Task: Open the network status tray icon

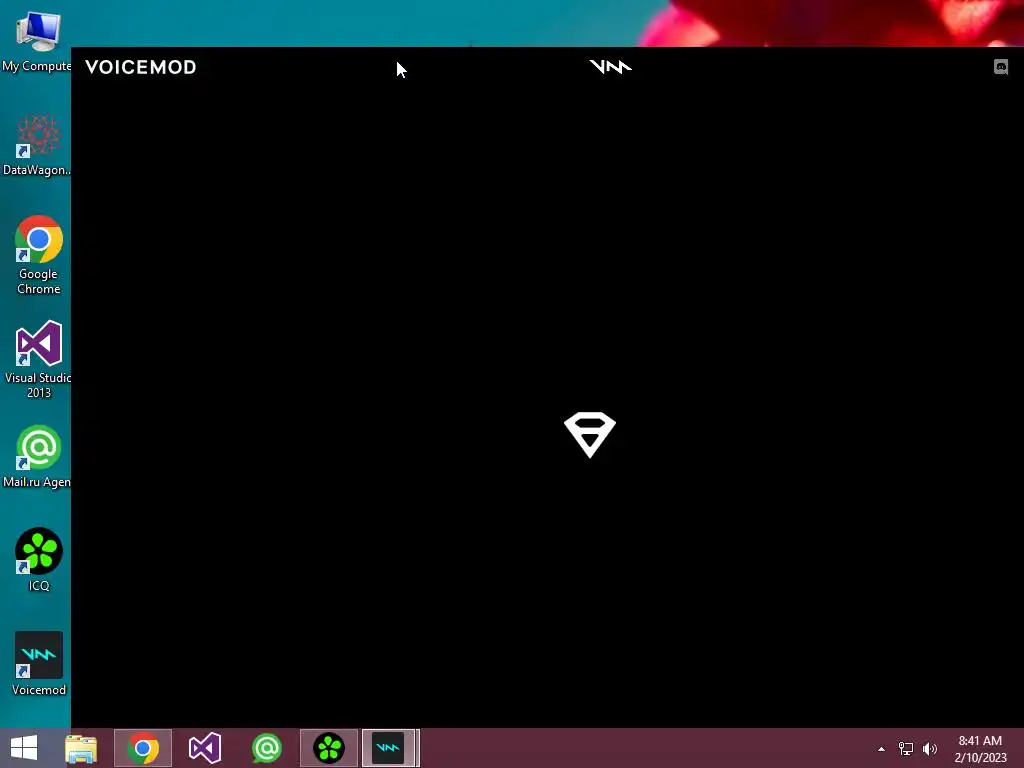Action: pyautogui.click(x=906, y=749)
